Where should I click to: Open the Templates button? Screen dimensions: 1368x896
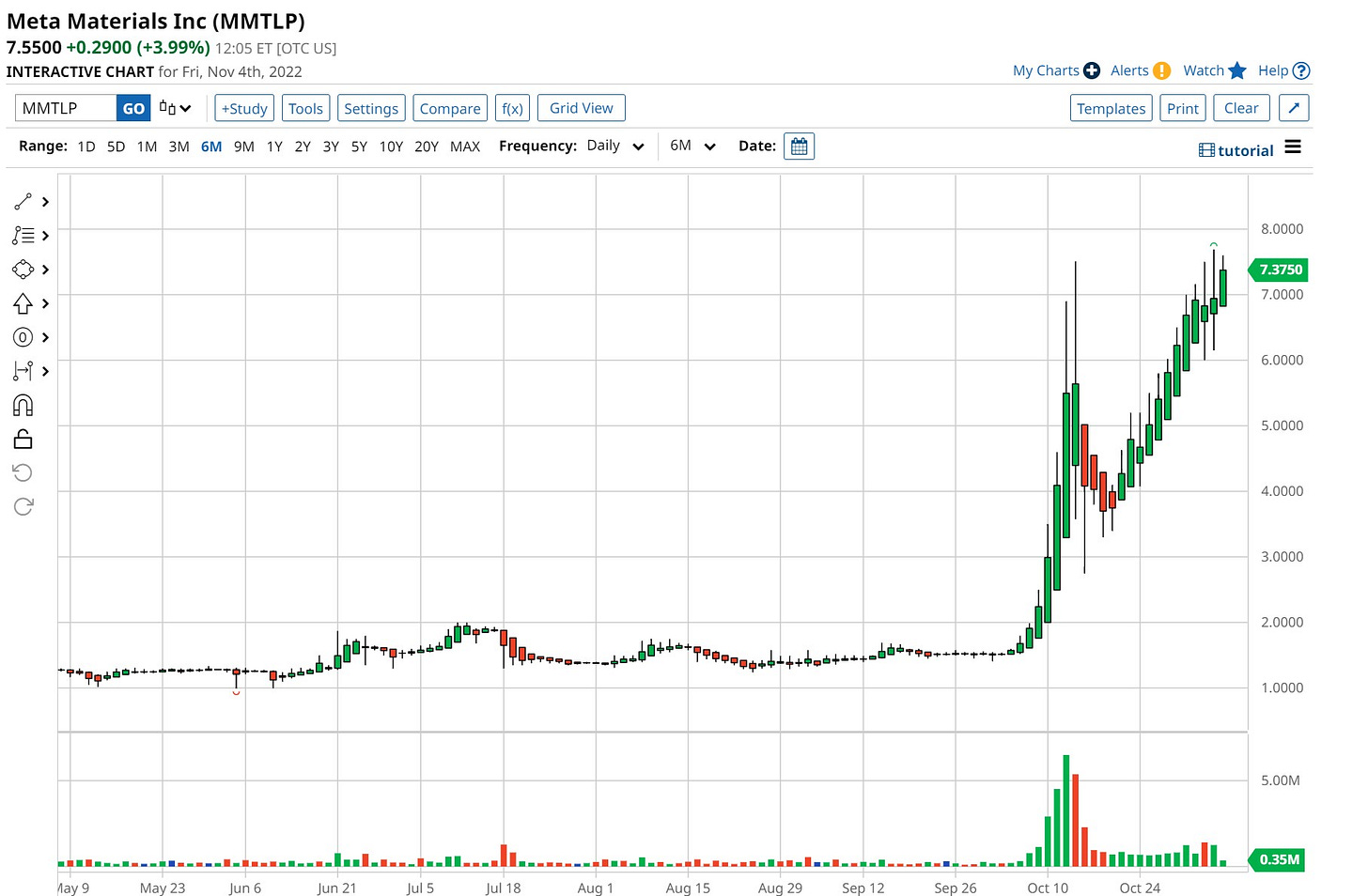(1111, 108)
